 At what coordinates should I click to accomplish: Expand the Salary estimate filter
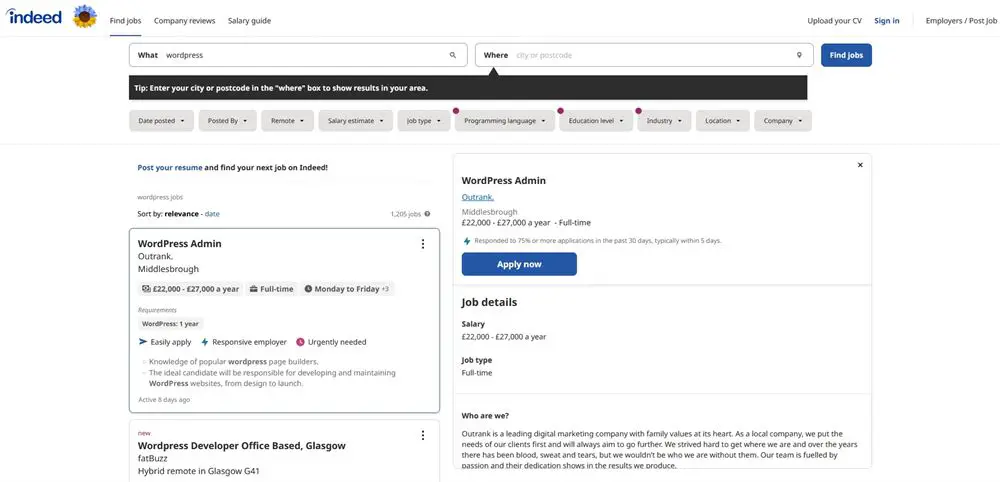click(x=356, y=120)
